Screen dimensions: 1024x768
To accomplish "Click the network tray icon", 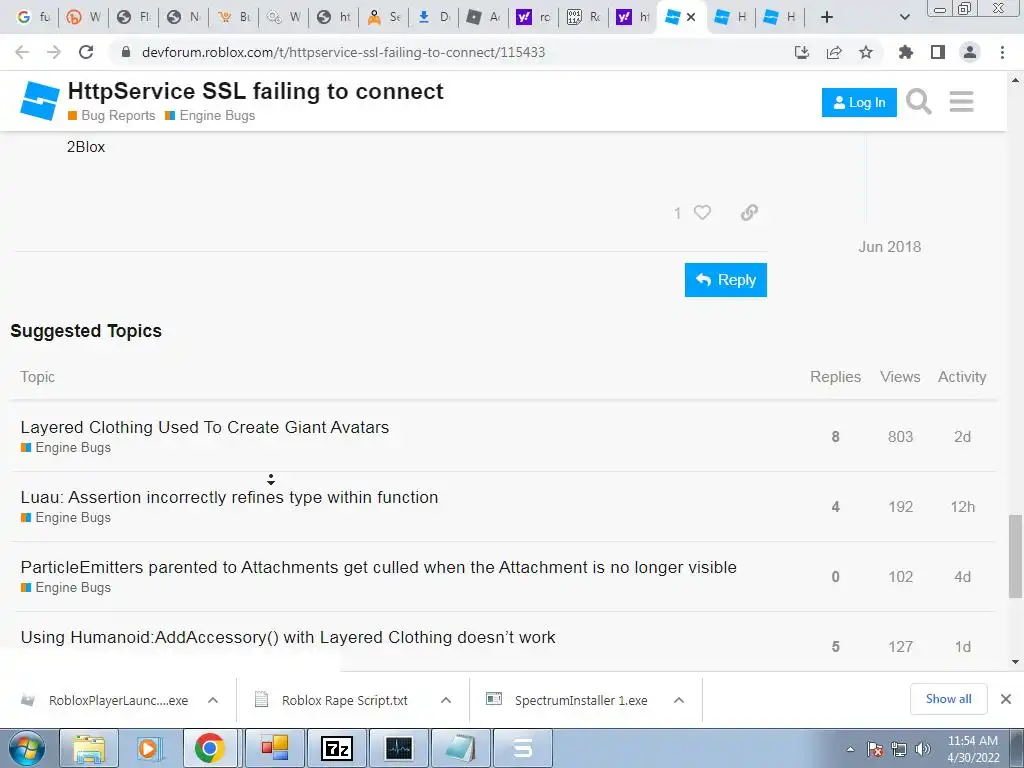I will click(899, 749).
